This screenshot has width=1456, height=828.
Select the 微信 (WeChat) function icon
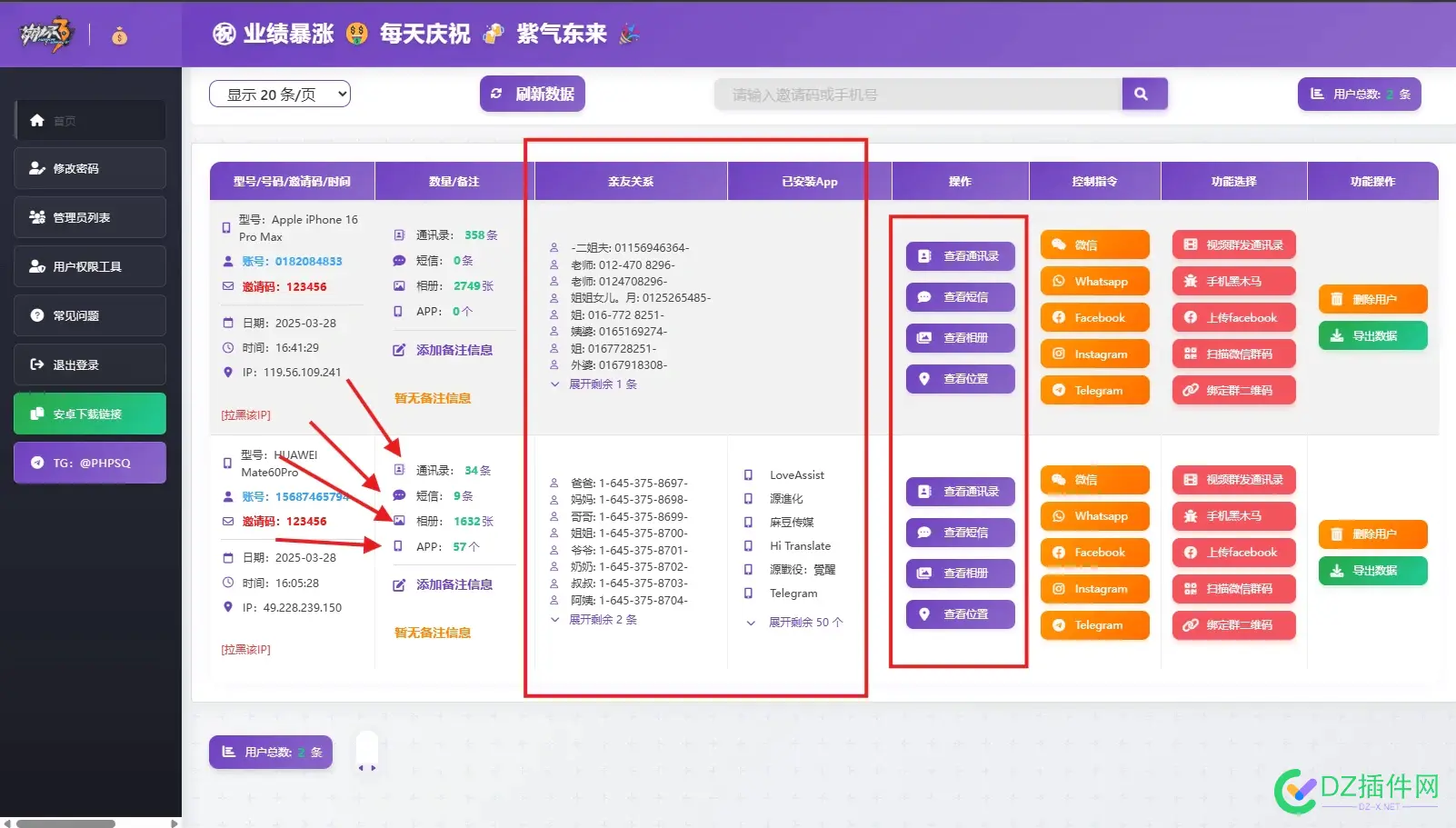1094,244
